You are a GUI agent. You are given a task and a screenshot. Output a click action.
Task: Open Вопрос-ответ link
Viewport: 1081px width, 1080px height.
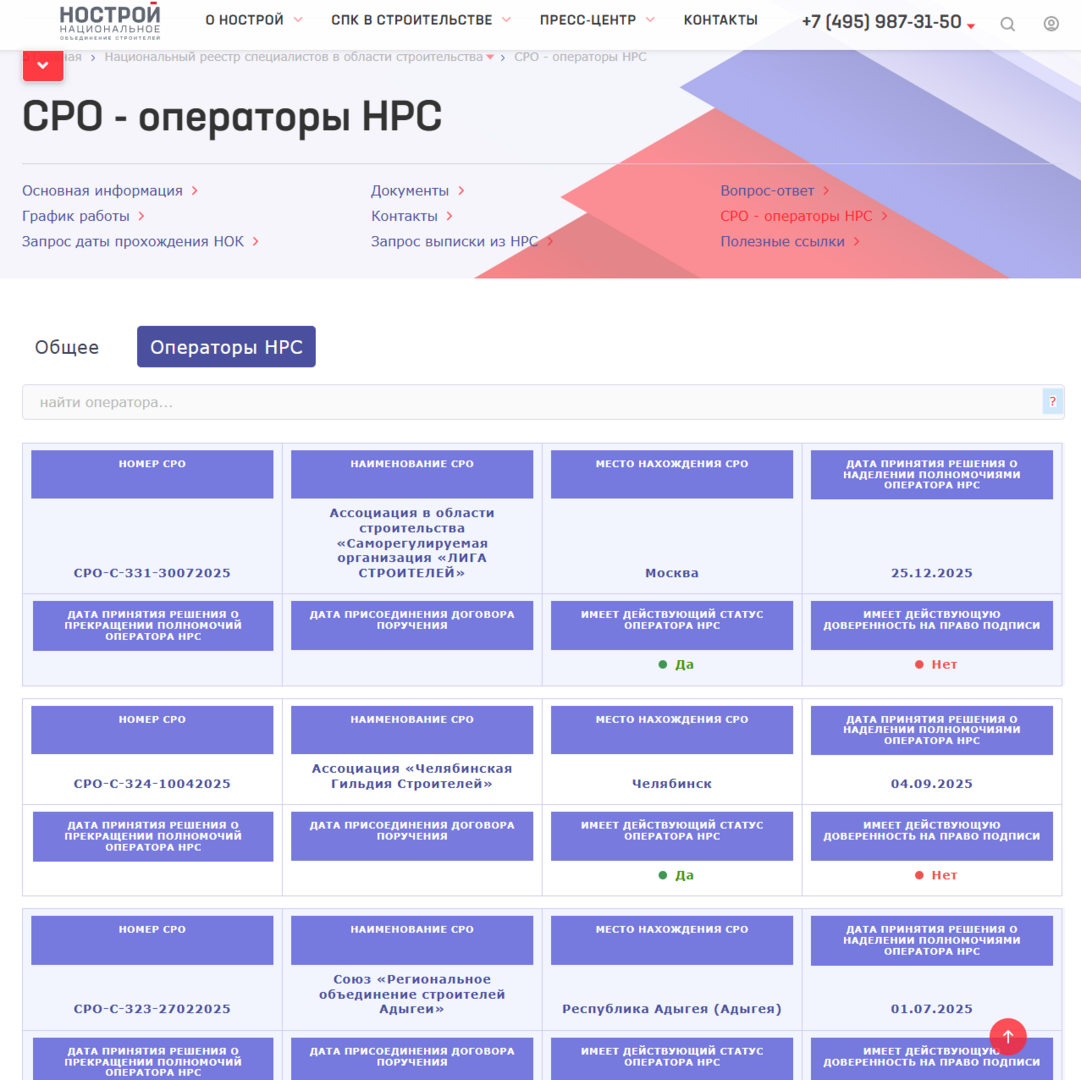pyautogui.click(x=767, y=191)
